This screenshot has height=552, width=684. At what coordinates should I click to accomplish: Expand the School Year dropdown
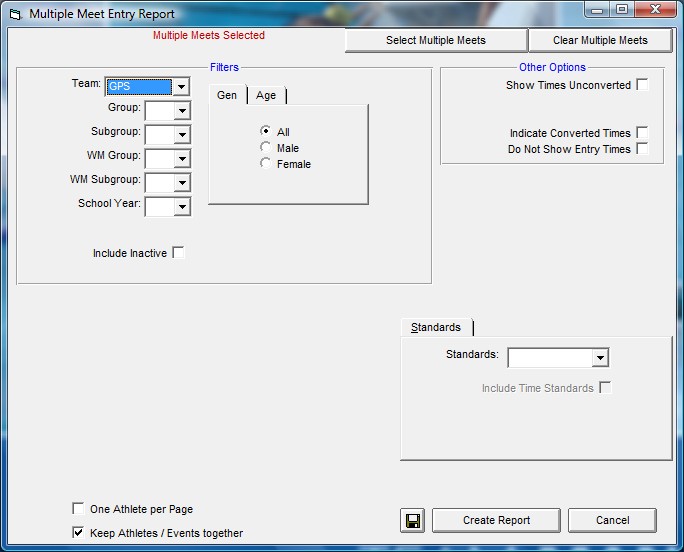(182, 206)
